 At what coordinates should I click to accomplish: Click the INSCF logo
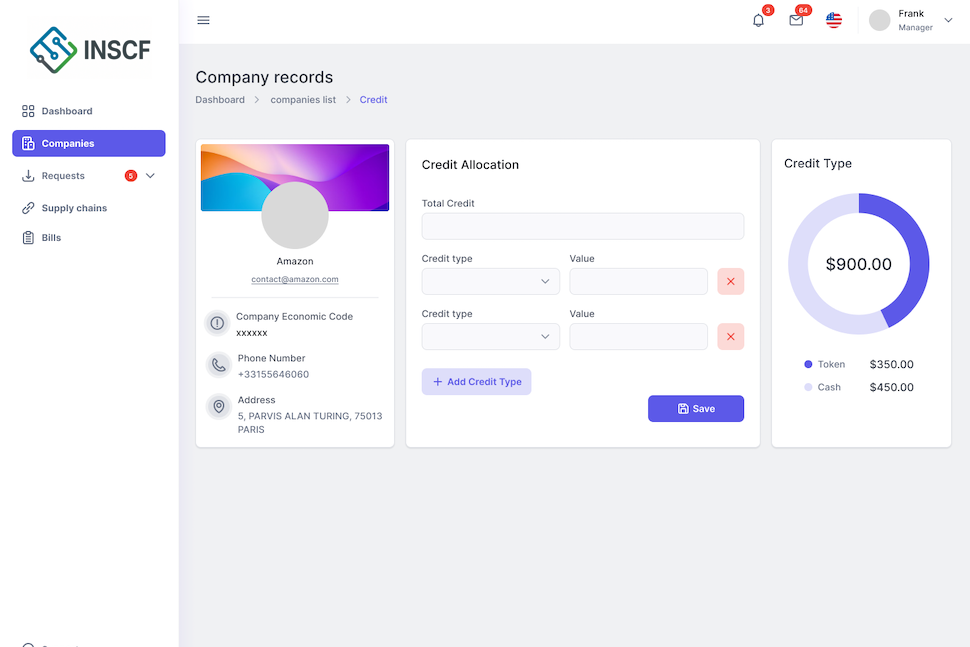pyautogui.click(x=90, y=48)
